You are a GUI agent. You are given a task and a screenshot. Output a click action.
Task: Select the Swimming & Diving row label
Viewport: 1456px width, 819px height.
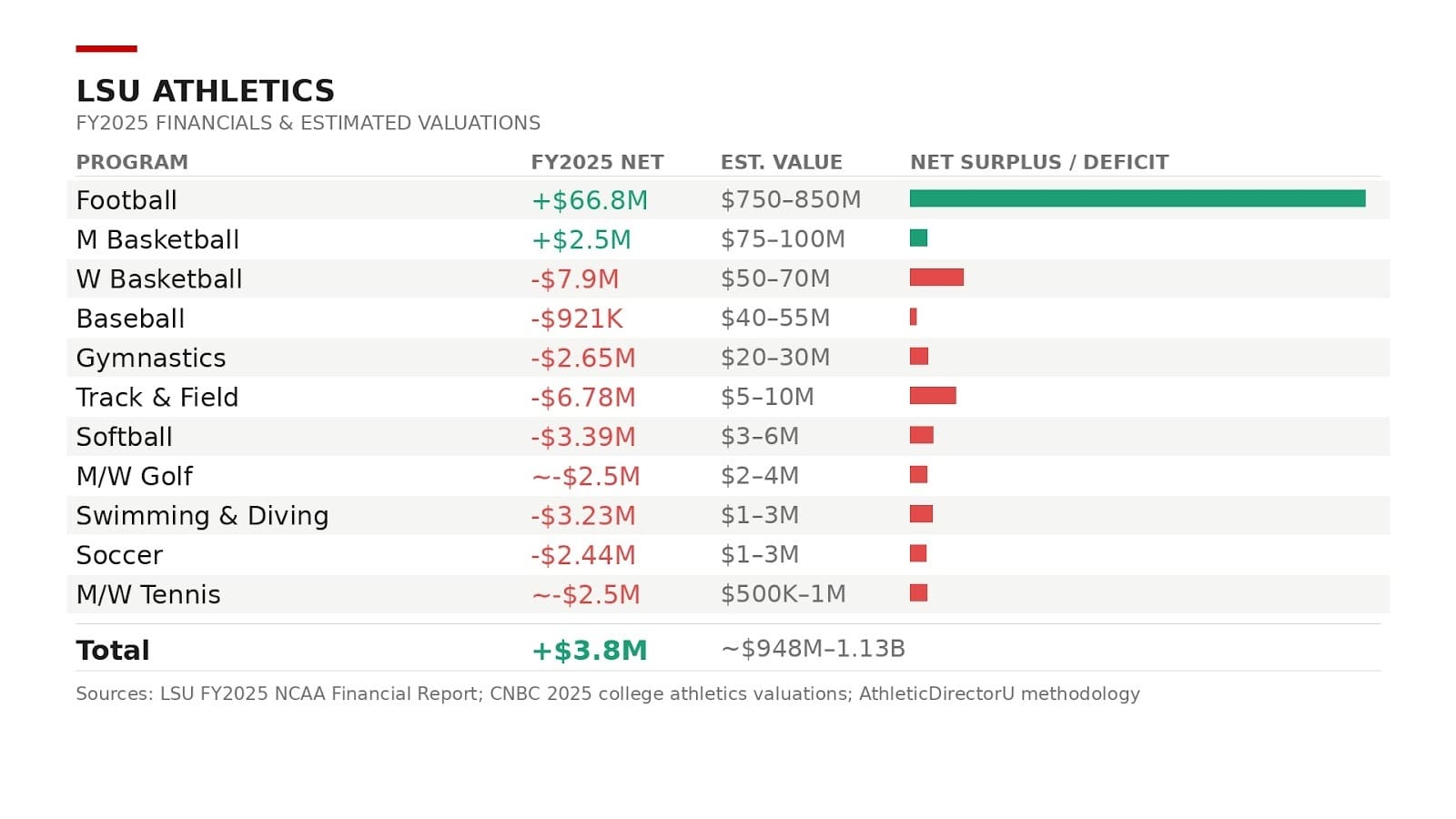[x=202, y=516]
